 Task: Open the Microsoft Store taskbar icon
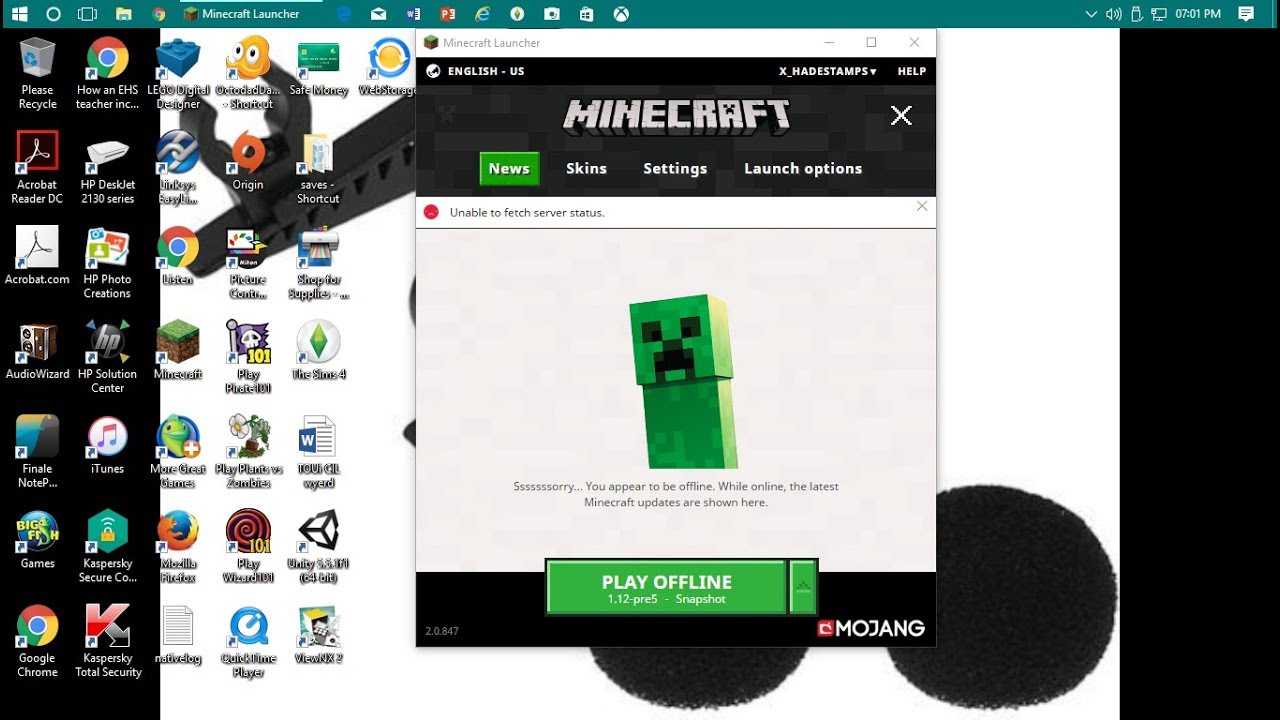pyautogui.click(x=586, y=14)
